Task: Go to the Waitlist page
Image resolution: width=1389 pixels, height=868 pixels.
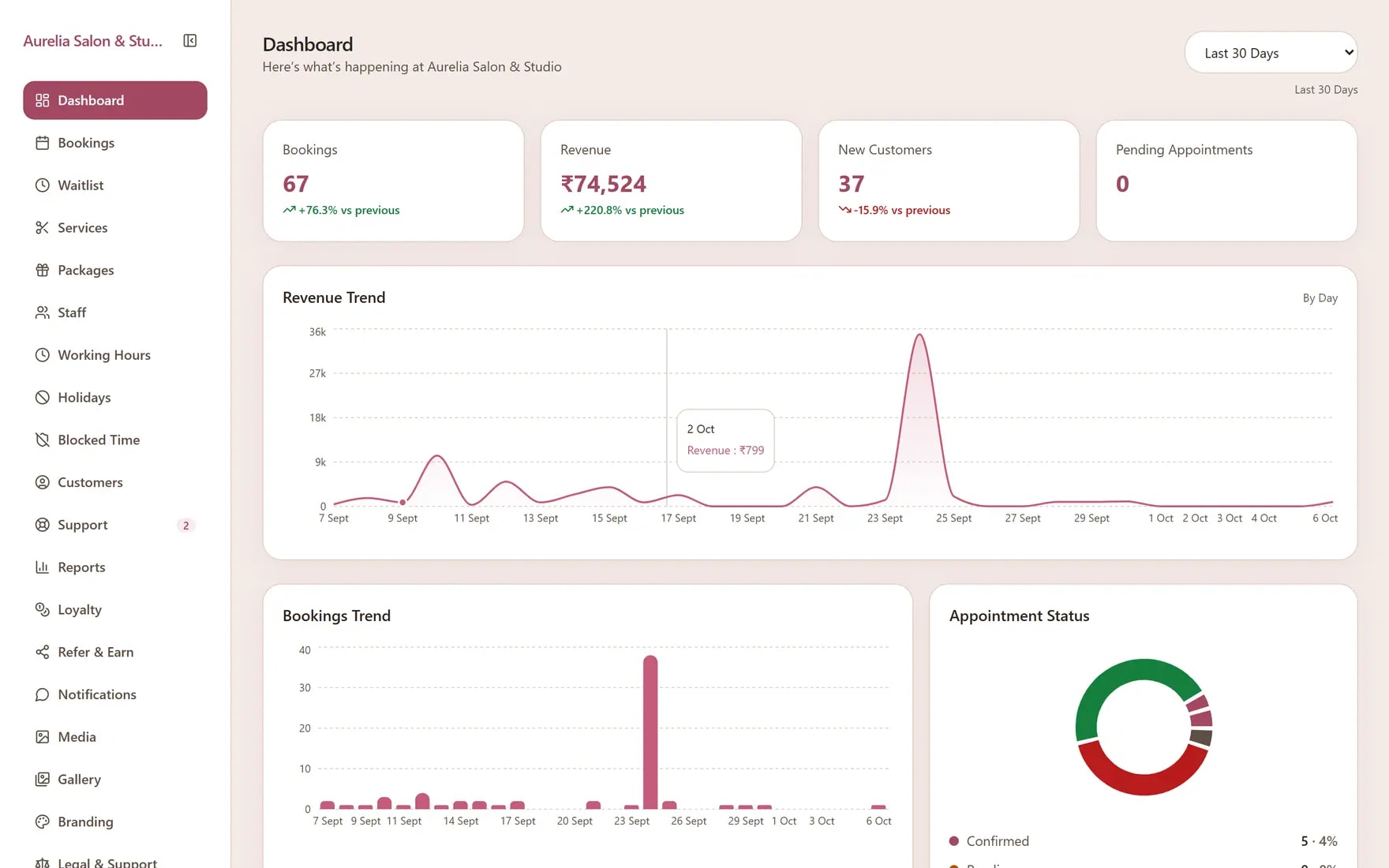Action: pos(115,185)
